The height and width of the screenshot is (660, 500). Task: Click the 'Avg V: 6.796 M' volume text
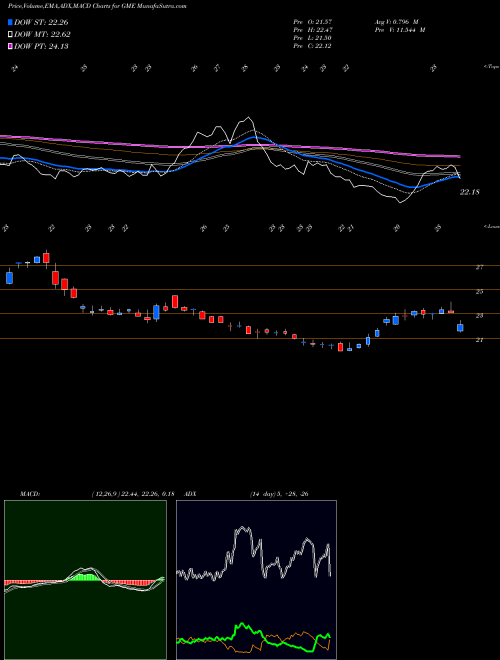coord(396,21)
